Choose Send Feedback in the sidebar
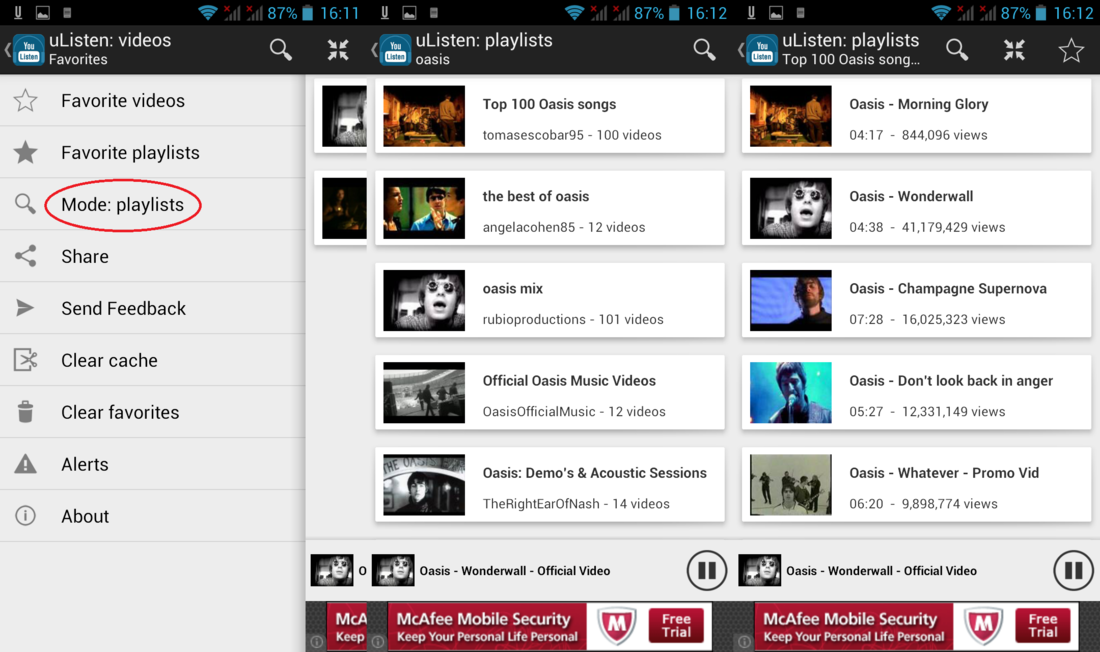Image resolution: width=1100 pixels, height=652 pixels. click(x=152, y=308)
